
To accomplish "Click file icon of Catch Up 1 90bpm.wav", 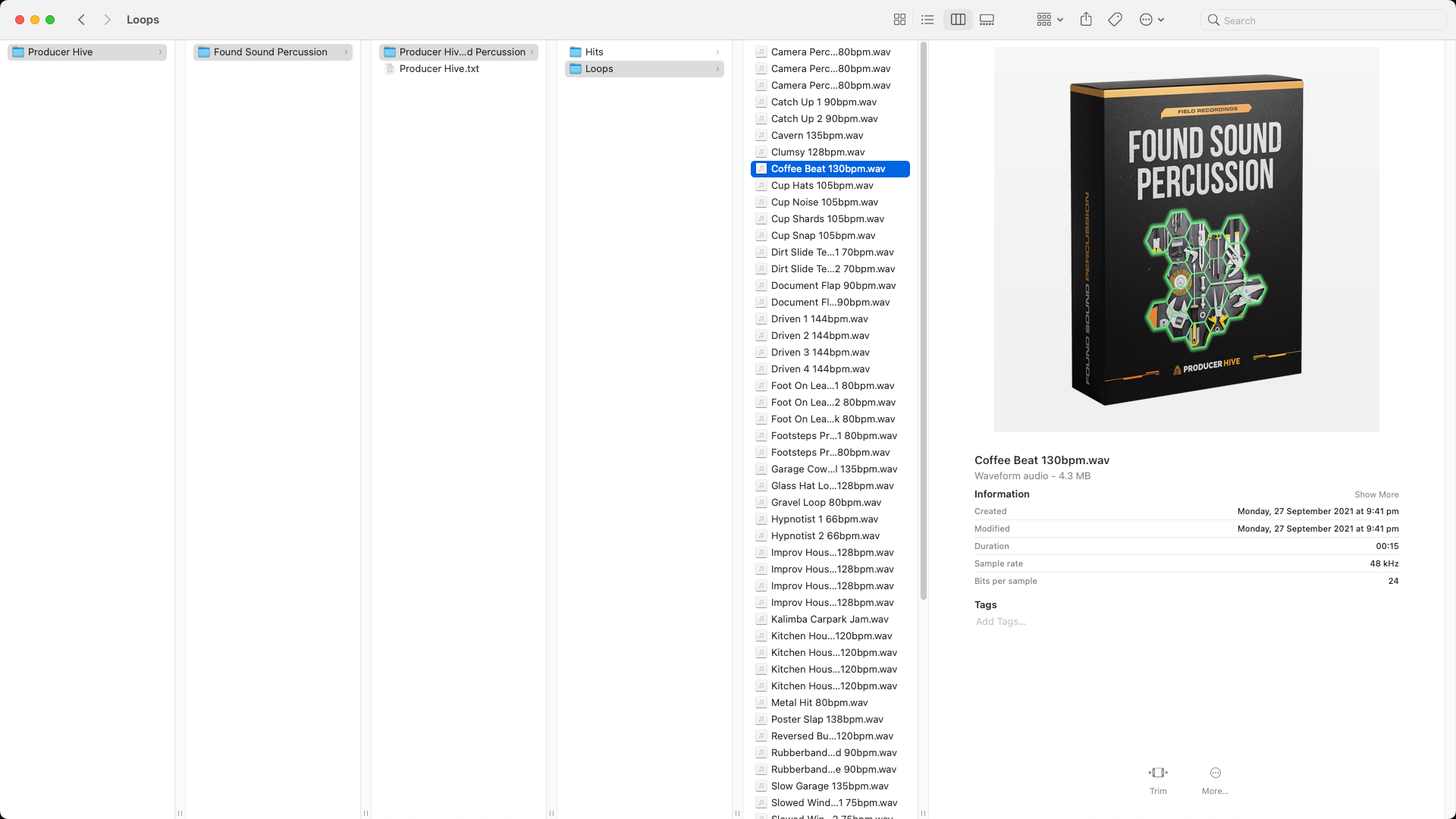I will 761,102.
